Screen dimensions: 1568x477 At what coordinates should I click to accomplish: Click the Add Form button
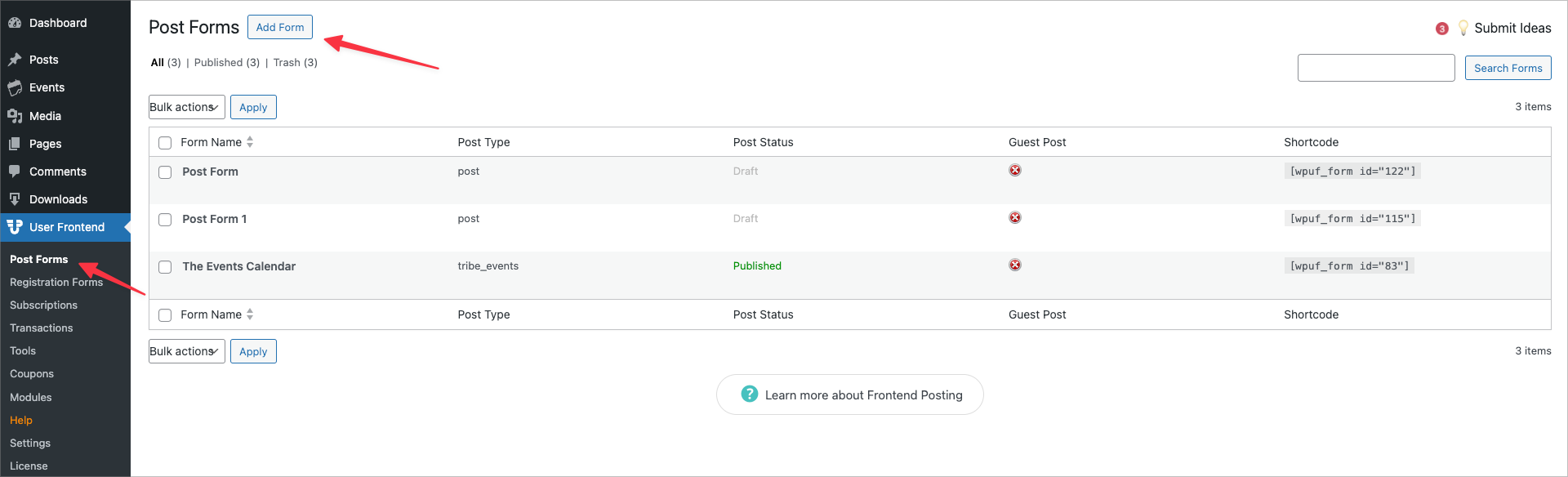pyautogui.click(x=279, y=26)
